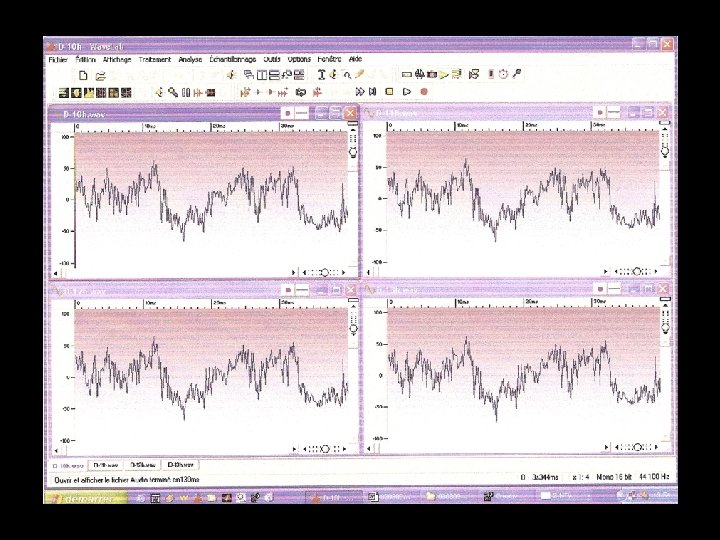Click the horizontal zoom wheel in D-10h.wav window
Viewport: 720px width, 540px height.
tap(324, 273)
